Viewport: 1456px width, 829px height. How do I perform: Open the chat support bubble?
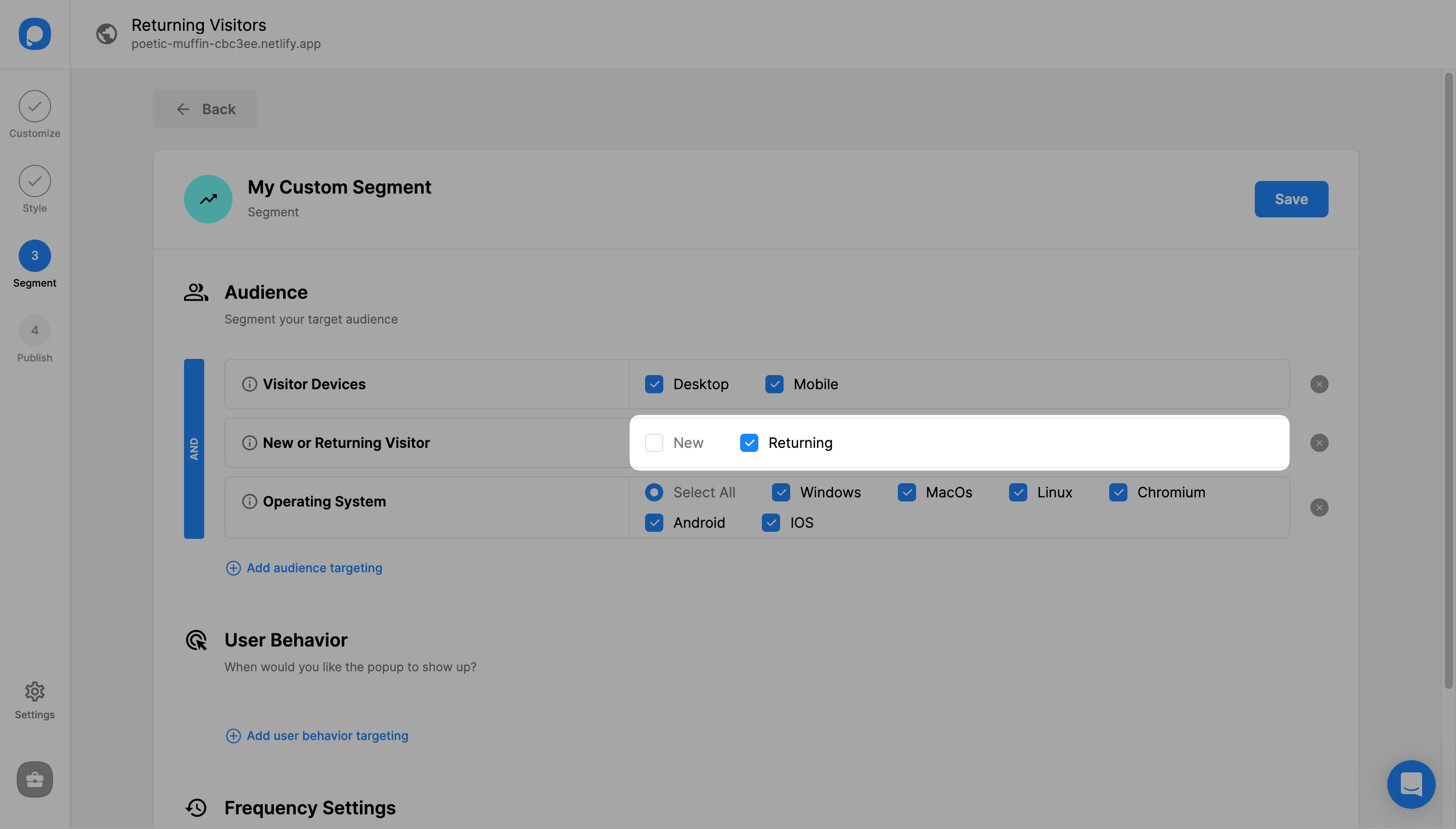[1410, 784]
